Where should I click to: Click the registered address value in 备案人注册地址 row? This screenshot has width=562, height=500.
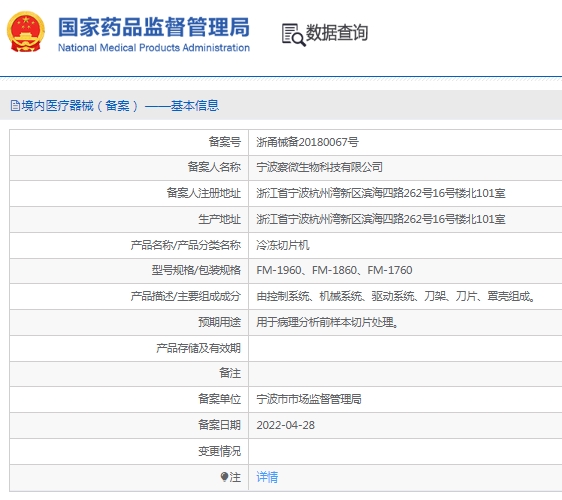pyautogui.click(x=381, y=193)
